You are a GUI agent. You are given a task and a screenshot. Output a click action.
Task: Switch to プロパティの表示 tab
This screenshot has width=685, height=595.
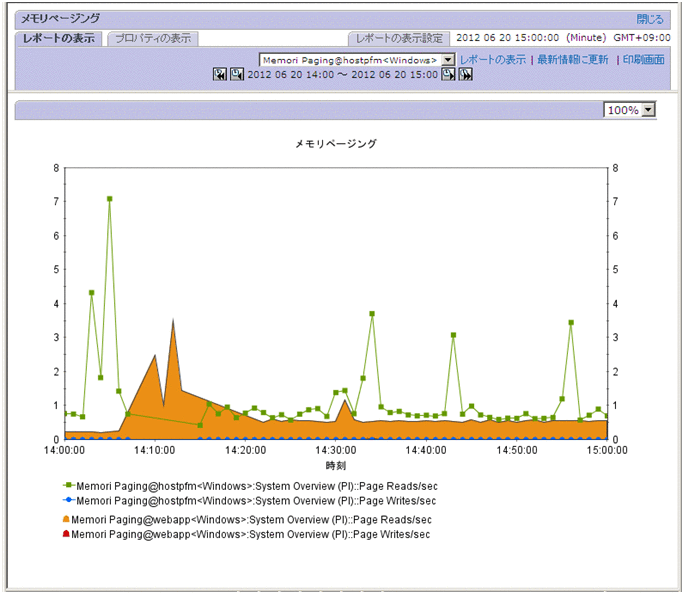point(154,39)
